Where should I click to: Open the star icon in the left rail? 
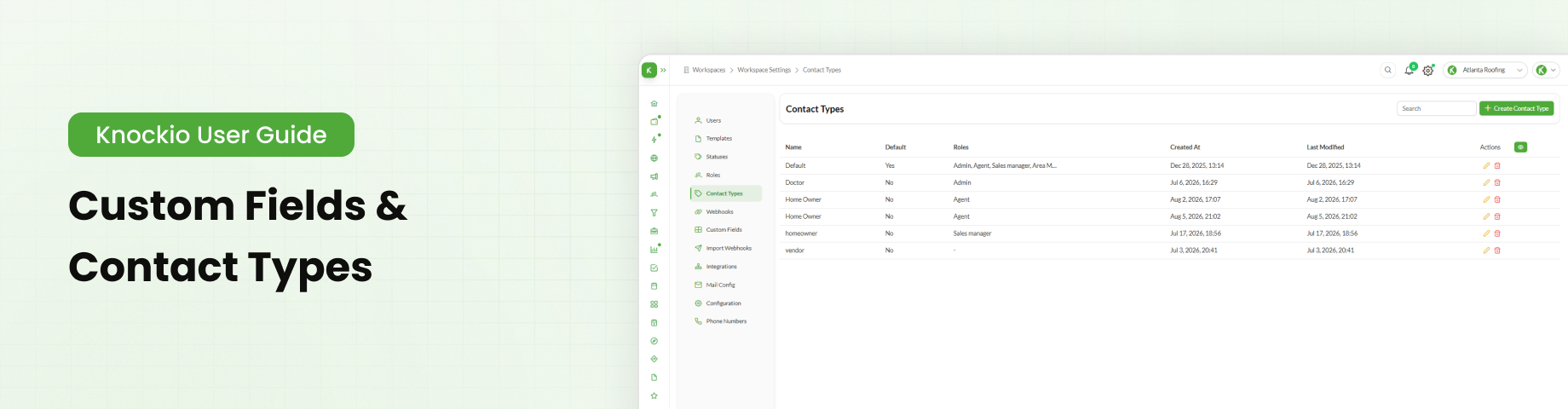pos(654,395)
